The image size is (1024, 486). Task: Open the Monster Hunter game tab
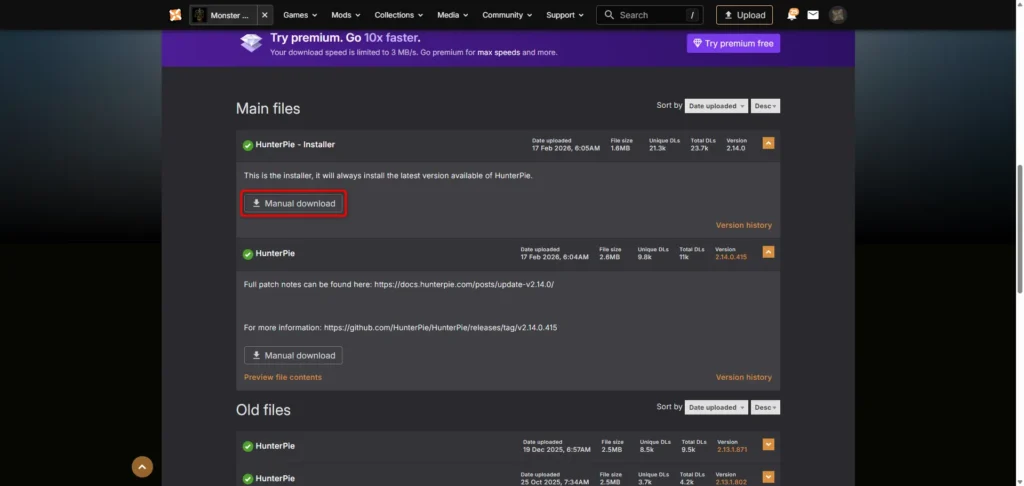tap(223, 15)
